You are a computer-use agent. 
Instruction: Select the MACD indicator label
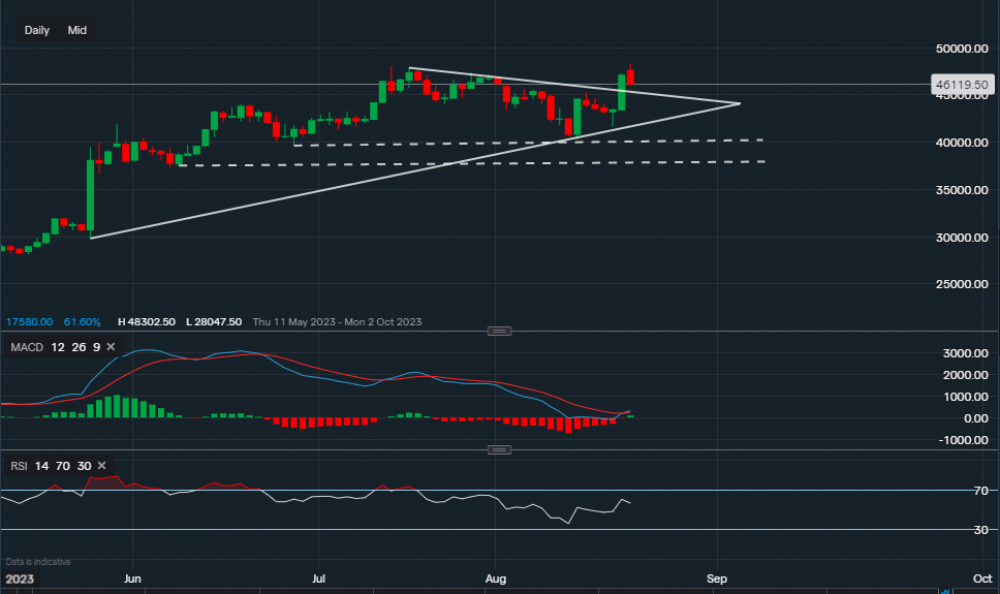click(25, 347)
